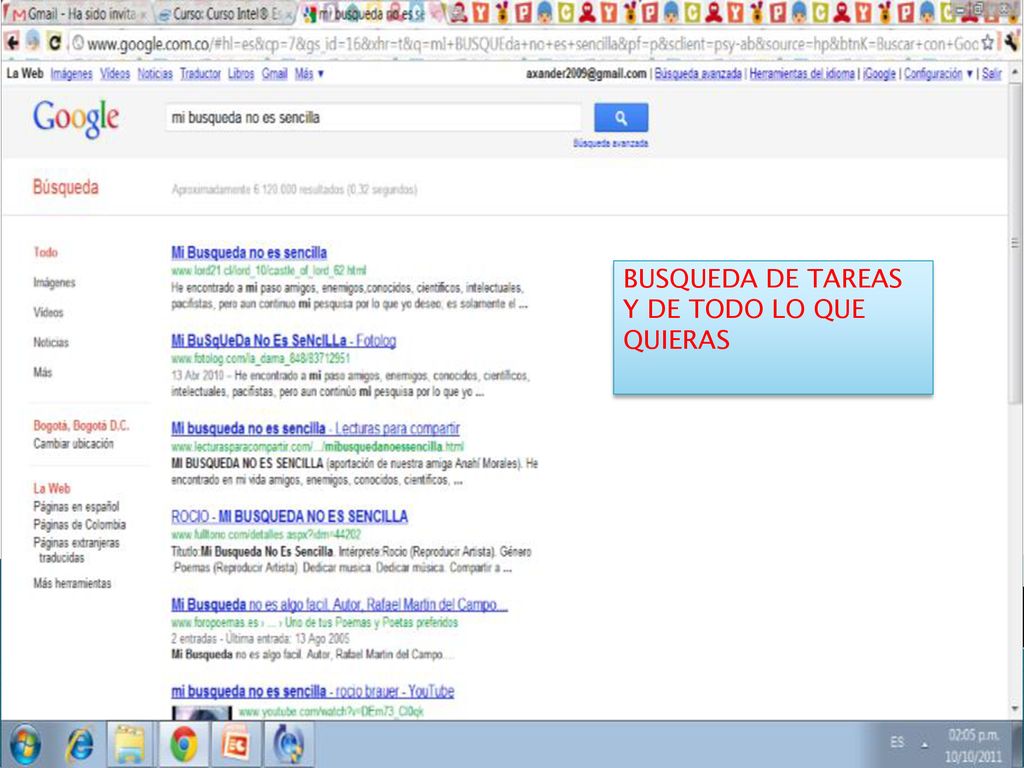Click the blue magnifier search button

[x=621, y=118]
